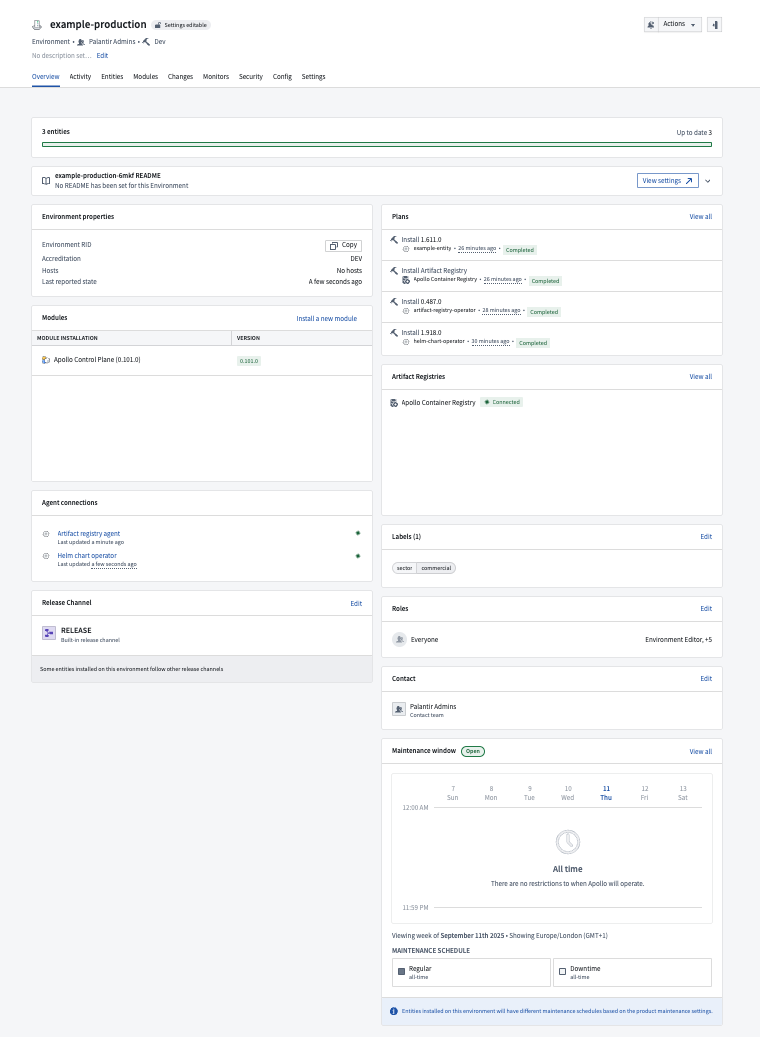Click the info icon in maintenance notice
This screenshot has width=760, height=1037.
click(394, 1011)
